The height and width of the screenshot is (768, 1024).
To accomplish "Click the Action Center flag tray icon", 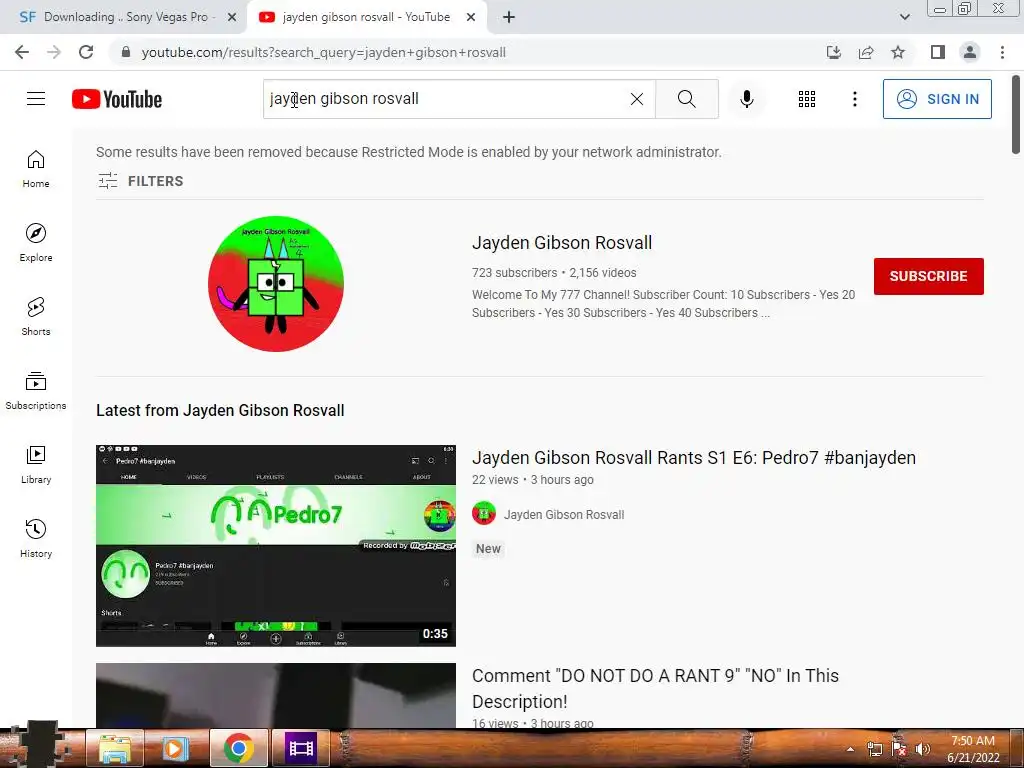I will point(899,749).
